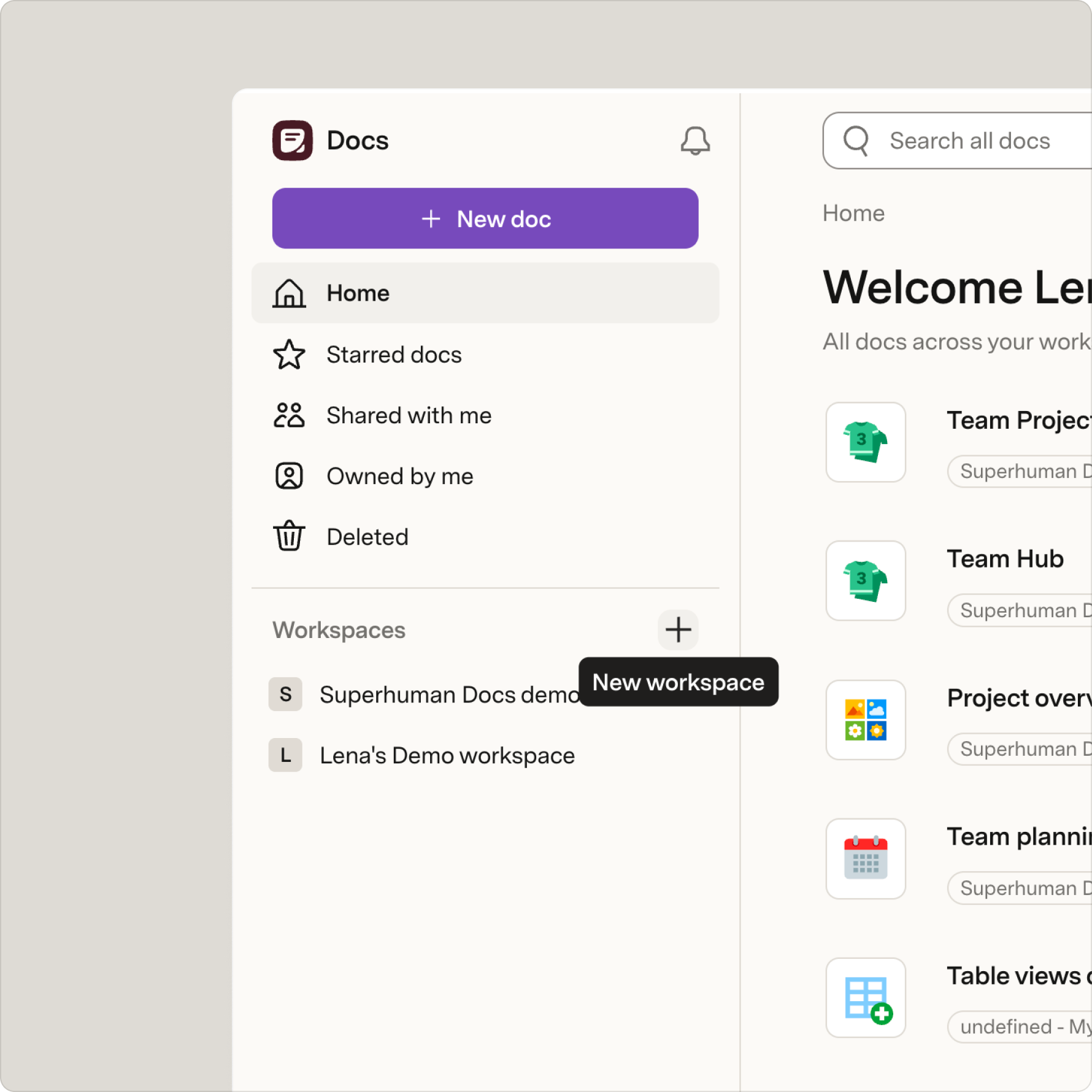This screenshot has width=1092, height=1092.
Task: Click the undefined - My tag under Table views
Action: click(x=1020, y=1027)
